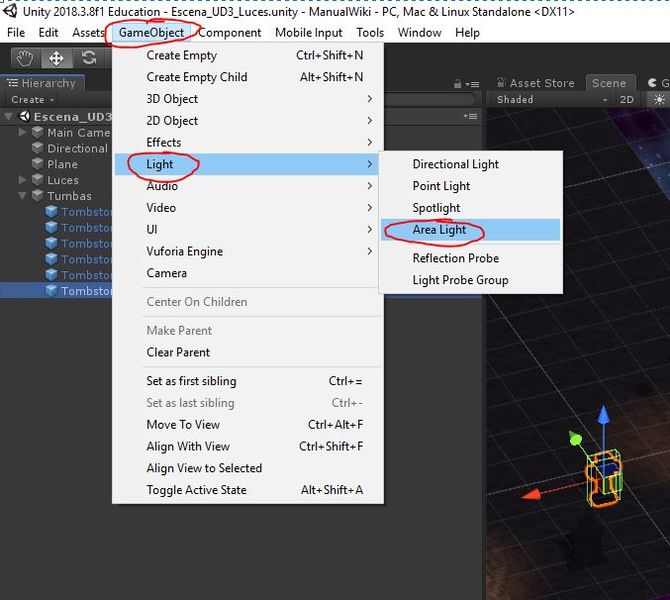Expand the 3D Object submenu
The height and width of the screenshot is (600, 670).
tap(248, 99)
